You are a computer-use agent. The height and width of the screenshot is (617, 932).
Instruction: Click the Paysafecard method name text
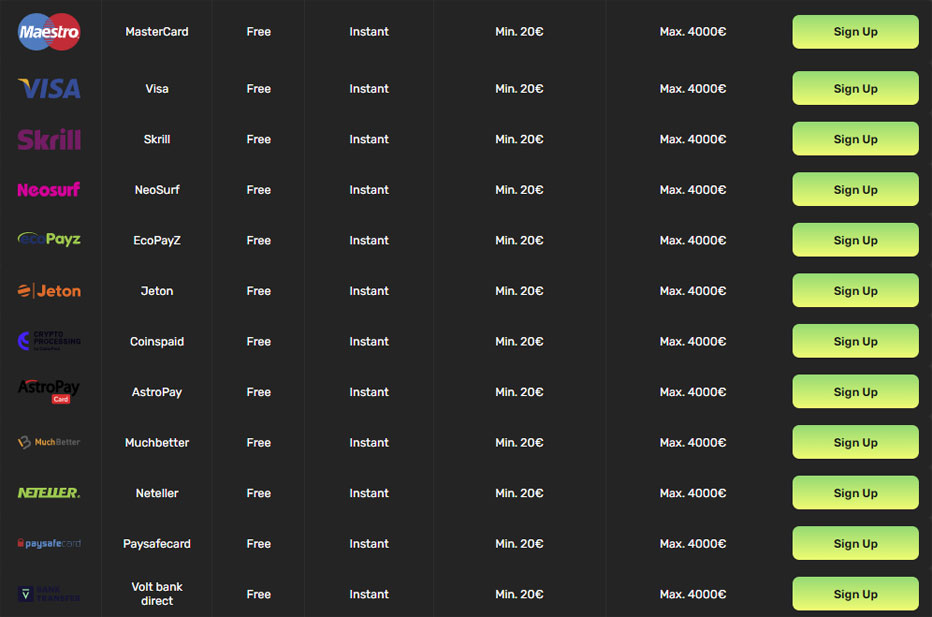tap(157, 544)
